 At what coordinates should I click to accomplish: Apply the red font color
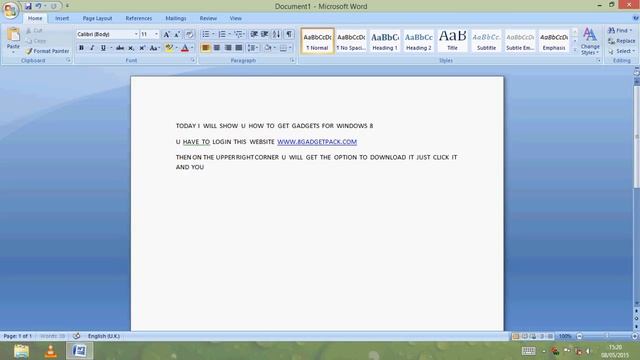pos(184,48)
